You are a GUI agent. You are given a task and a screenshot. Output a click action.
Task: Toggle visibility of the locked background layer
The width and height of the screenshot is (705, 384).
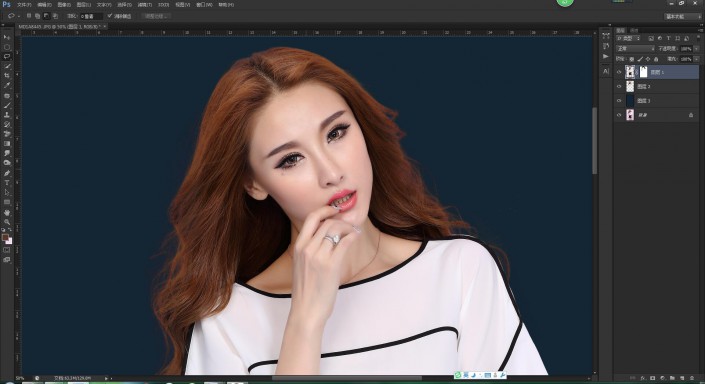pos(619,115)
